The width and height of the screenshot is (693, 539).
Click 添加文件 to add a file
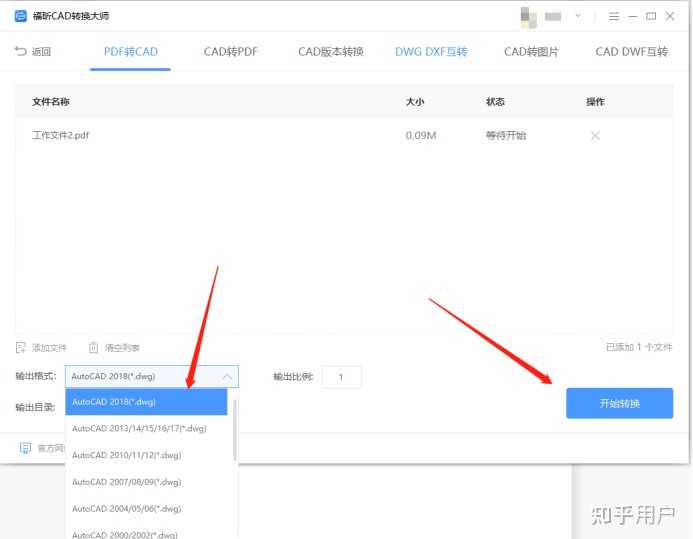click(41, 348)
